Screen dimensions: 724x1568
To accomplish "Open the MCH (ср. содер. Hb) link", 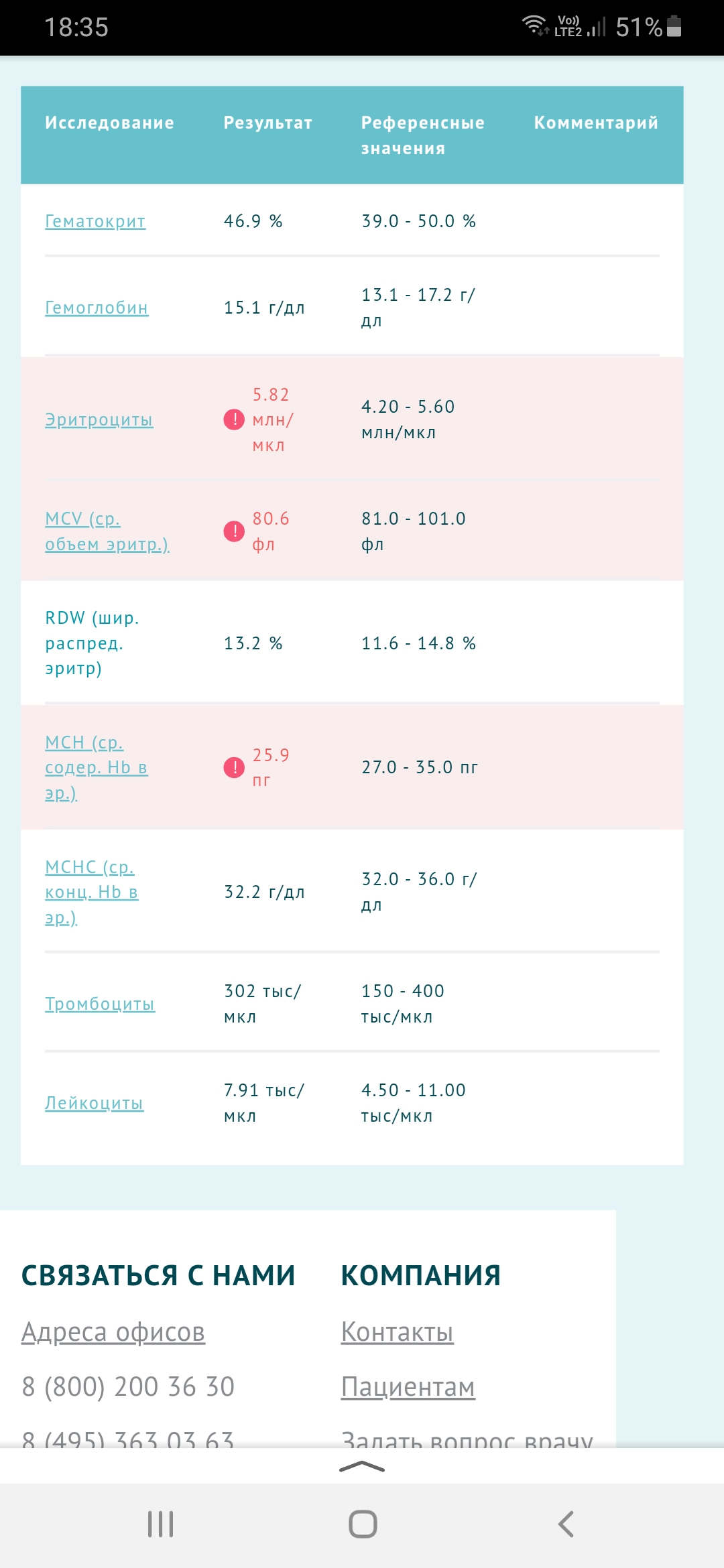I will point(96,767).
